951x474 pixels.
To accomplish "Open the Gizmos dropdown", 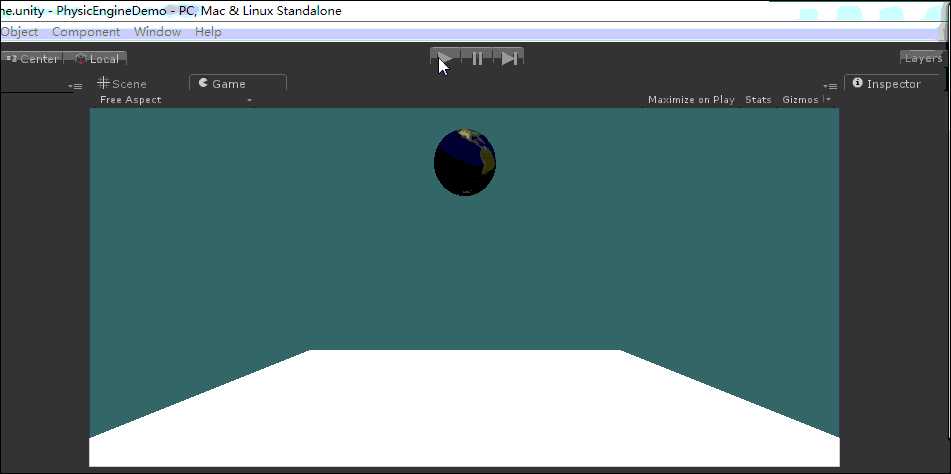I will click(x=807, y=100).
